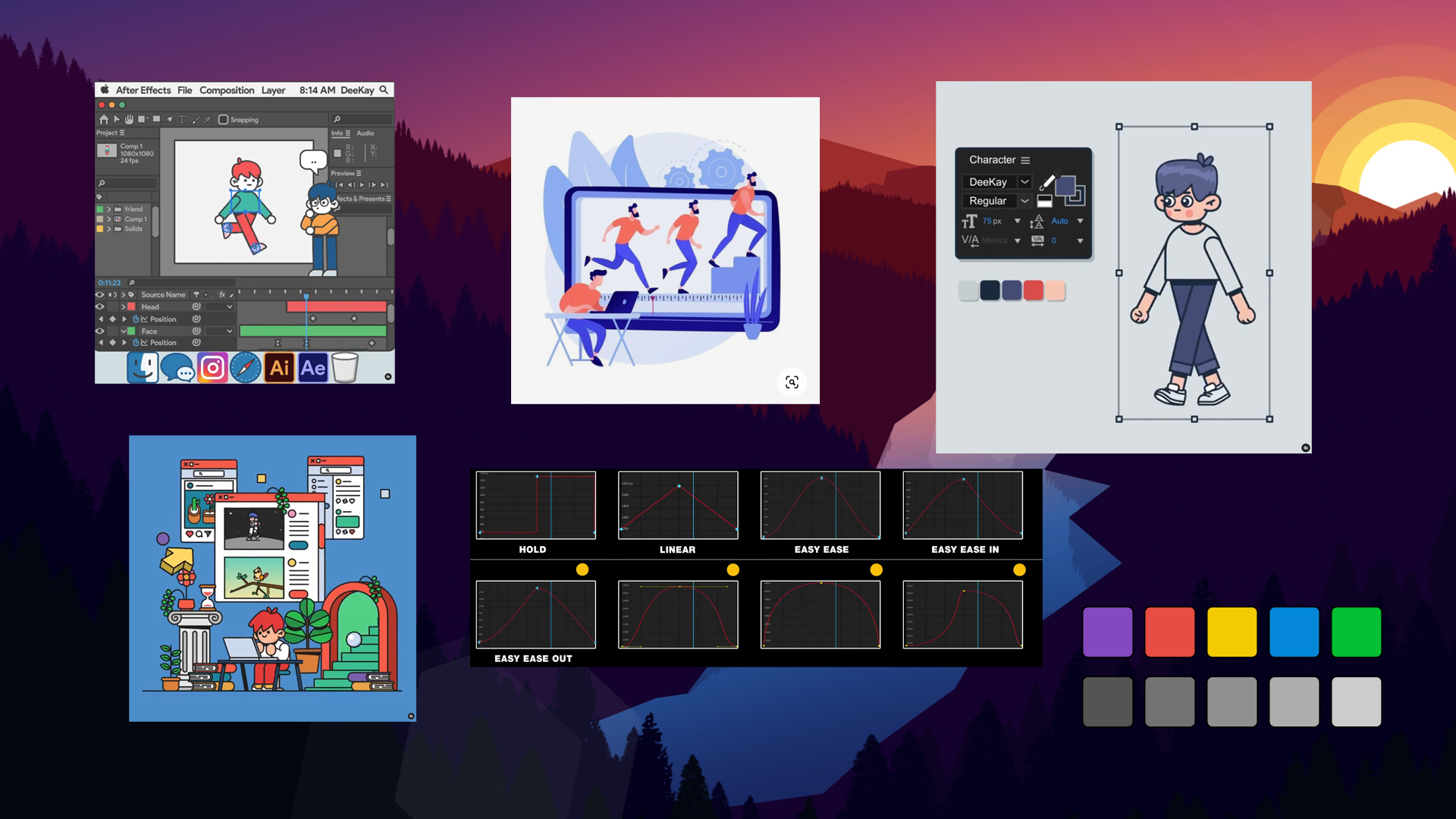Hide the Head layer eye icon
1456x819 pixels.
99,307
